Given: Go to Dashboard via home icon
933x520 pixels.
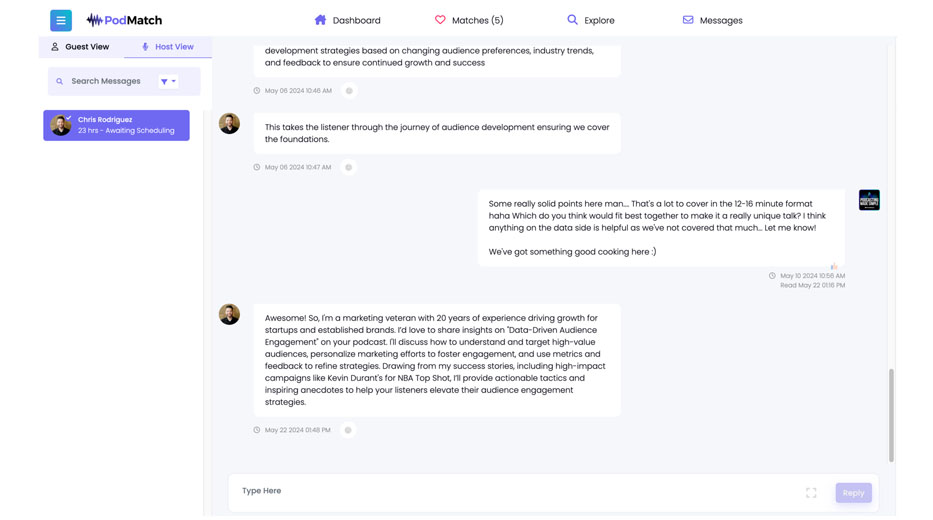Looking at the screenshot, I should tap(320, 20).
